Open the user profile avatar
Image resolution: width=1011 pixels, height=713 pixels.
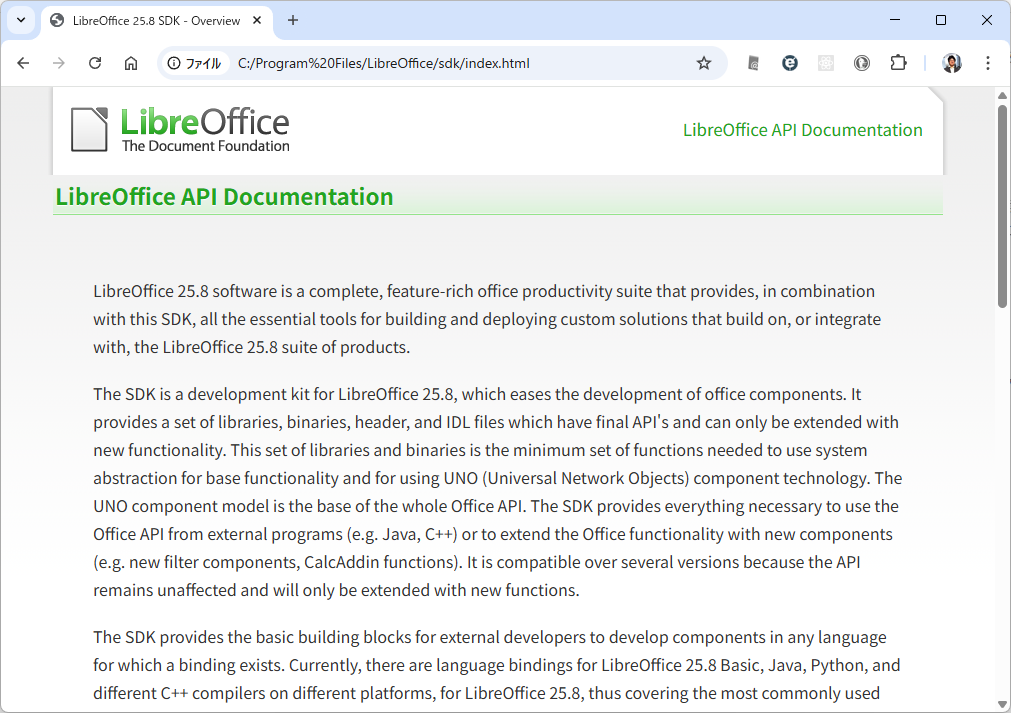coord(951,63)
